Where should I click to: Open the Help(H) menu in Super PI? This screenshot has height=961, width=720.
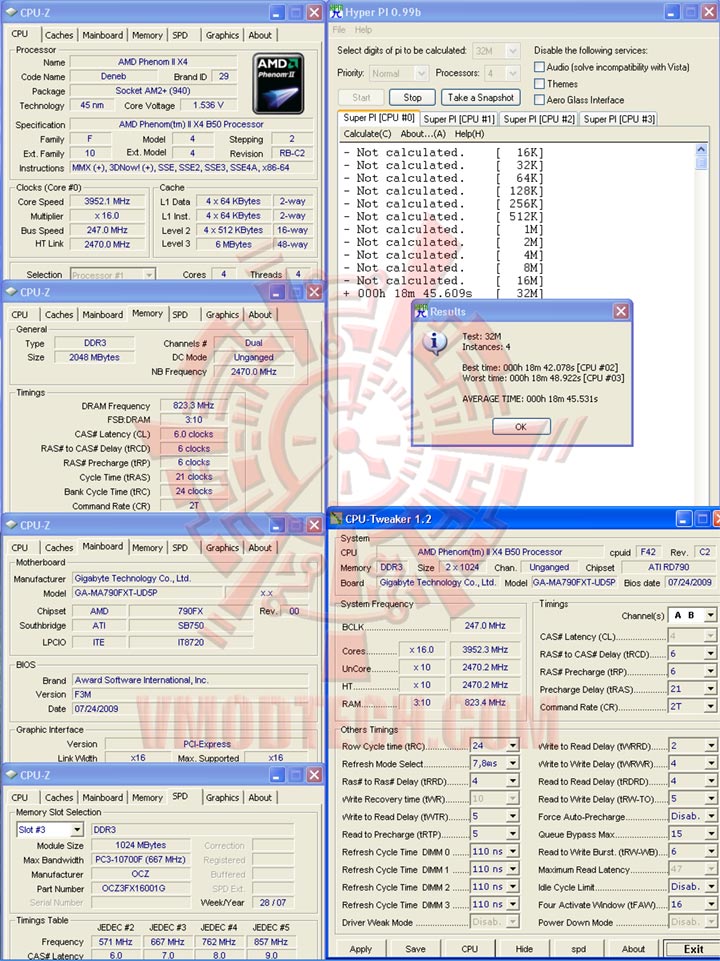click(x=469, y=134)
